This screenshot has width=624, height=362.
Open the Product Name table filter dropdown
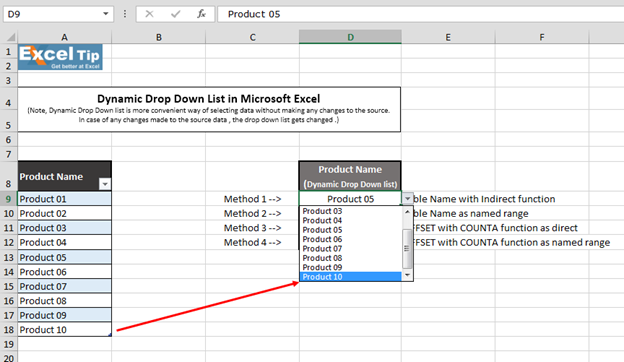(x=105, y=184)
